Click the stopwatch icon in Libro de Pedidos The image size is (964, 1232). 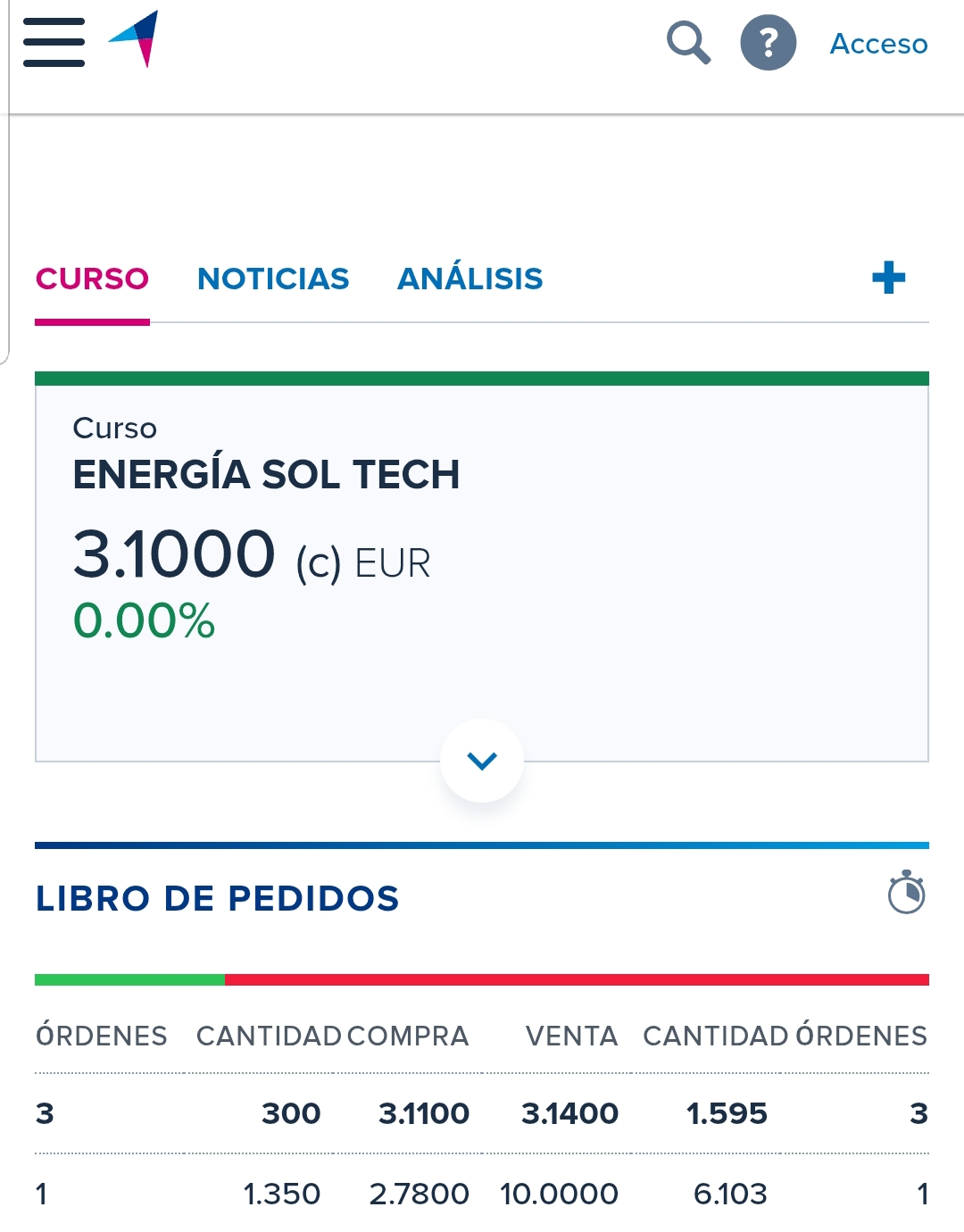click(x=906, y=893)
